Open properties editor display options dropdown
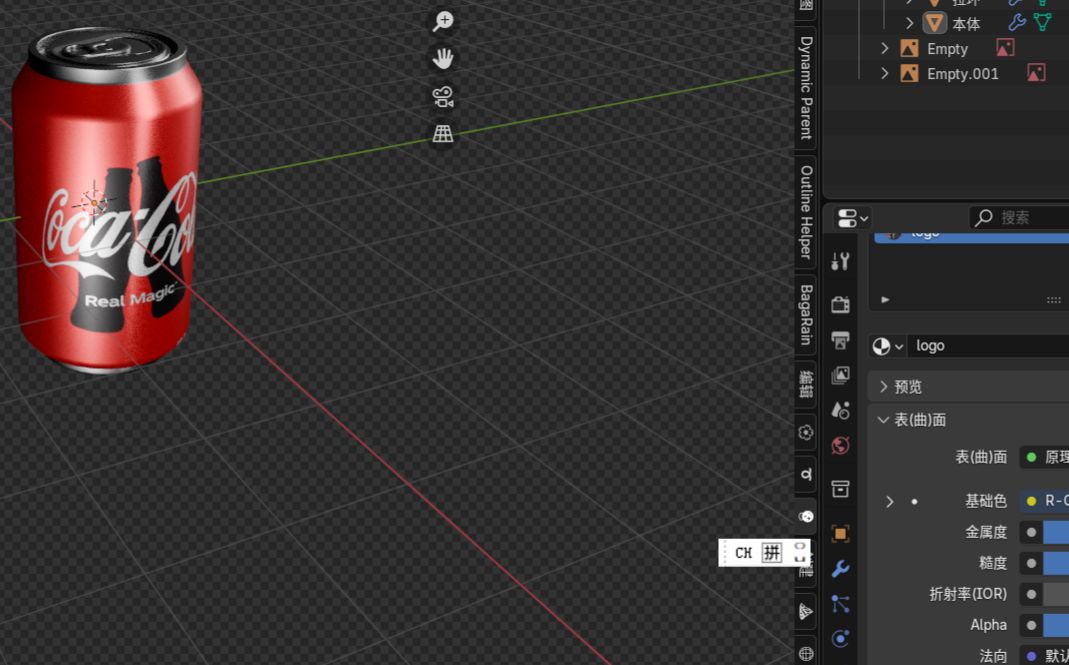1069x665 pixels. coord(852,218)
